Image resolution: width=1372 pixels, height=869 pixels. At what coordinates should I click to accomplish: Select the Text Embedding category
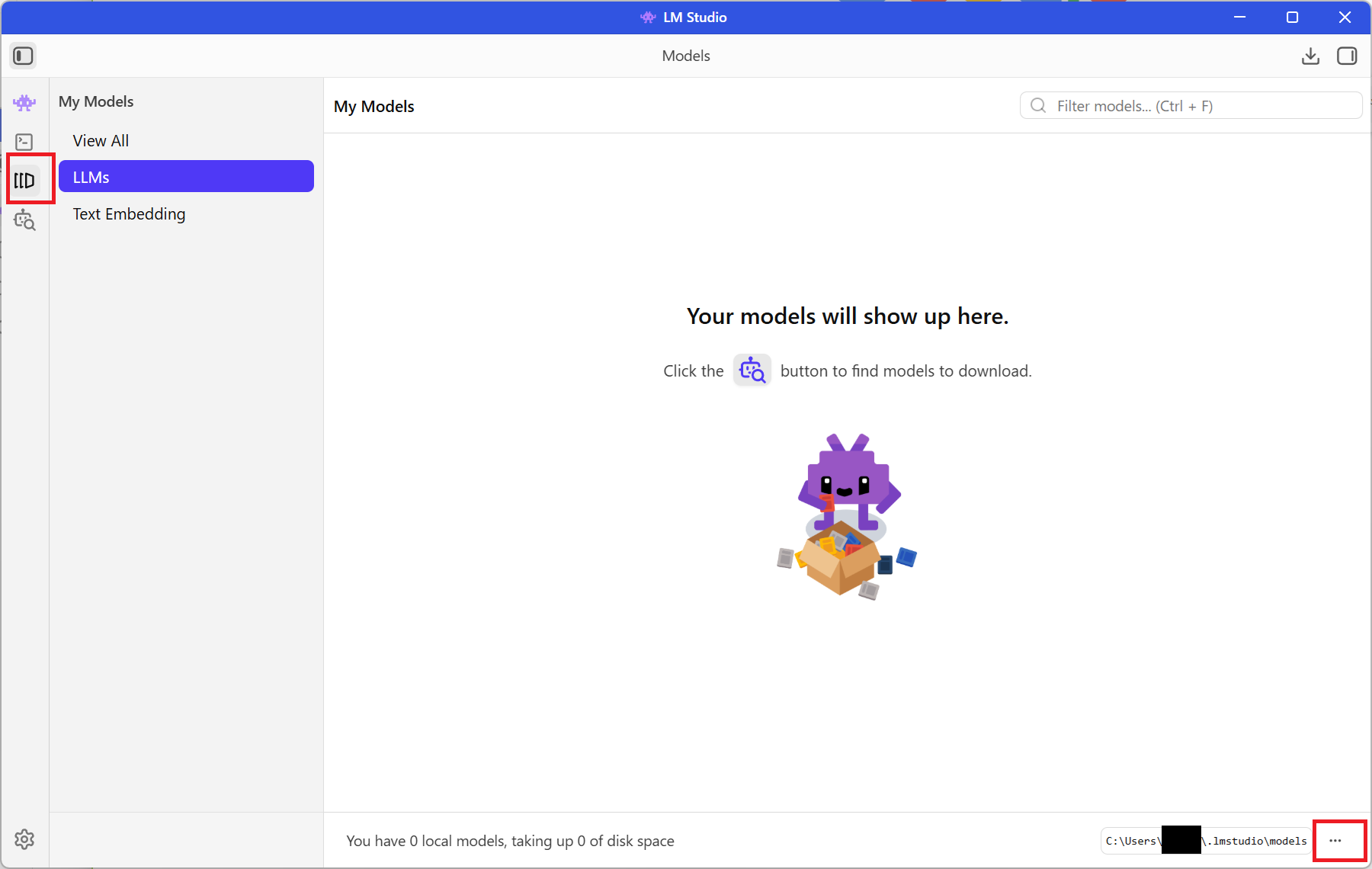tap(129, 214)
